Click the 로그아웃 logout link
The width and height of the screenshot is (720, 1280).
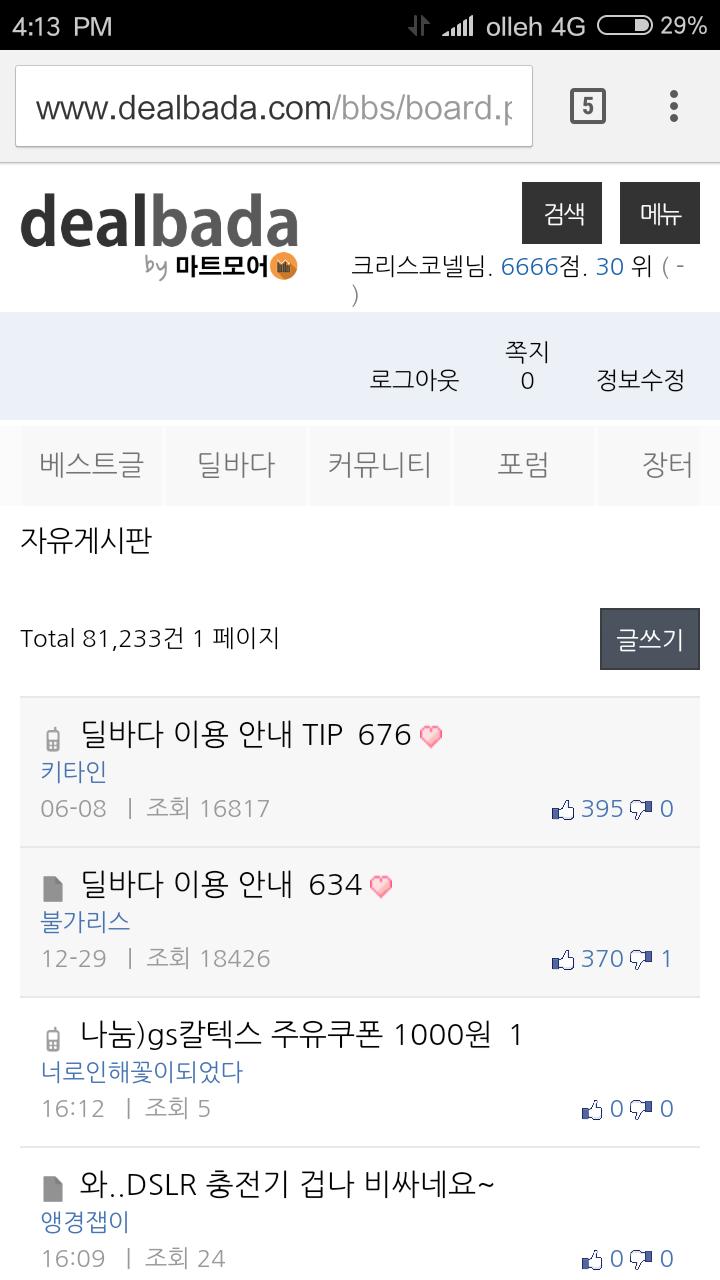[x=414, y=380]
